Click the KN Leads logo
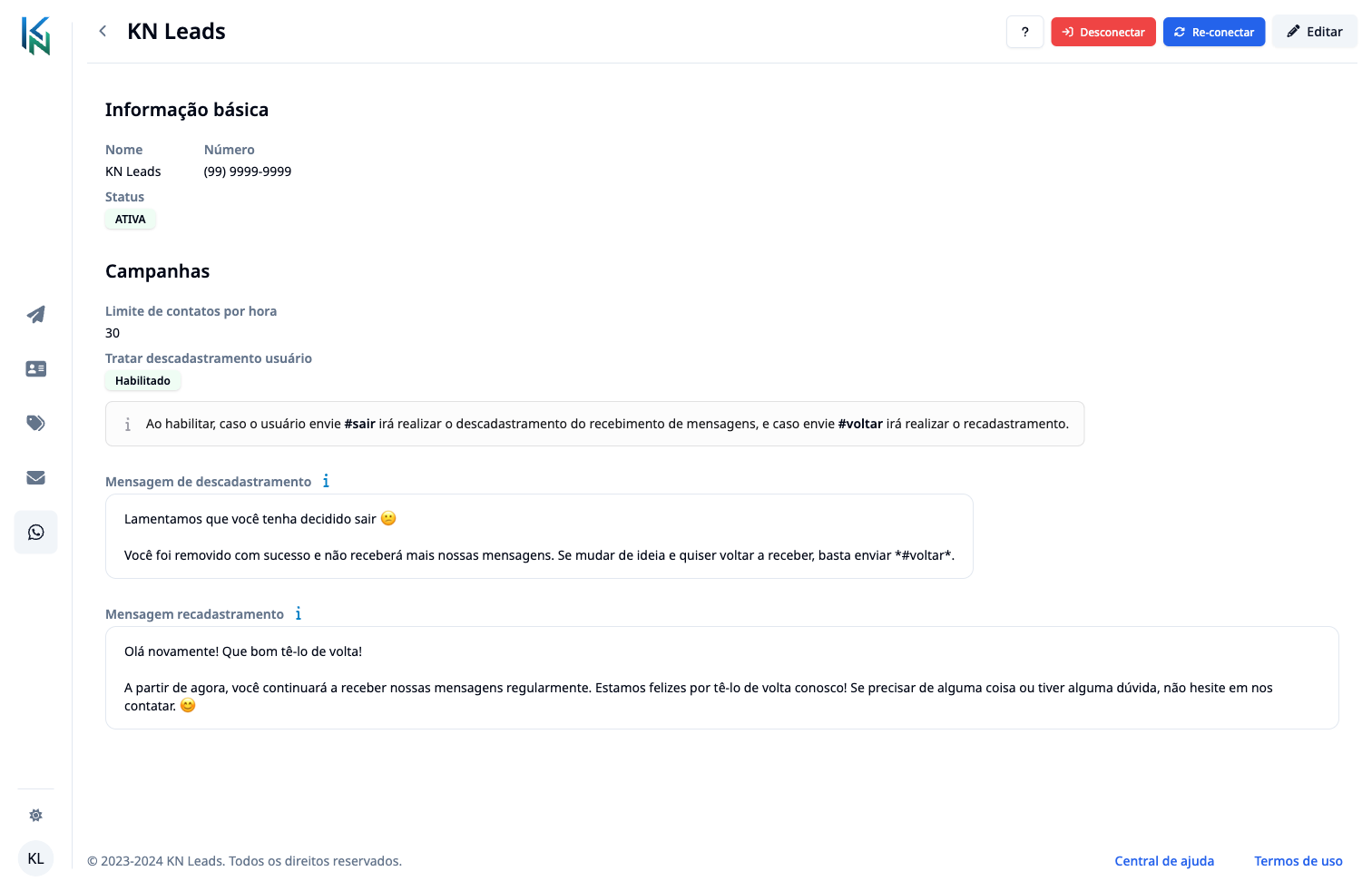The width and height of the screenshot is (1372, 891). (x=35, y=36)
